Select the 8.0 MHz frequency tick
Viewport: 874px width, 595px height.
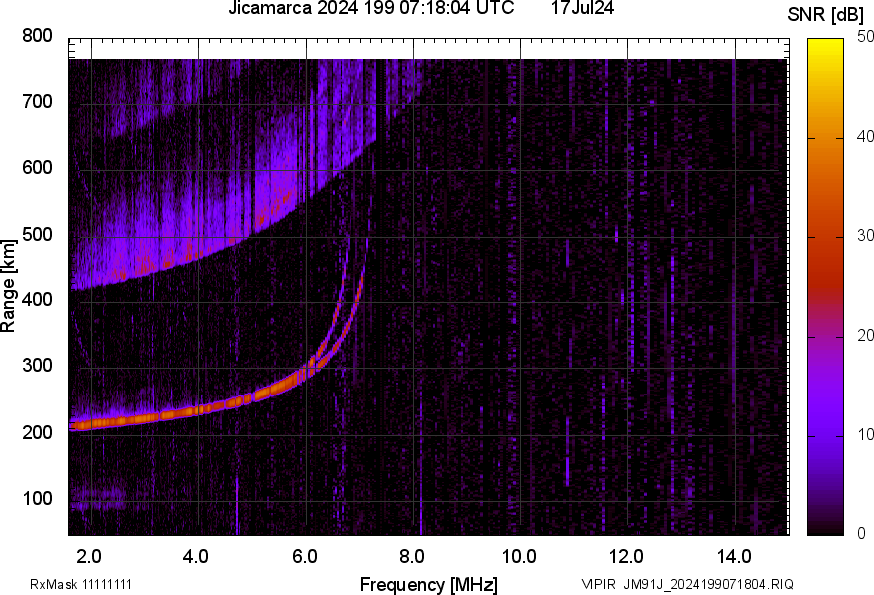[414, 556]
